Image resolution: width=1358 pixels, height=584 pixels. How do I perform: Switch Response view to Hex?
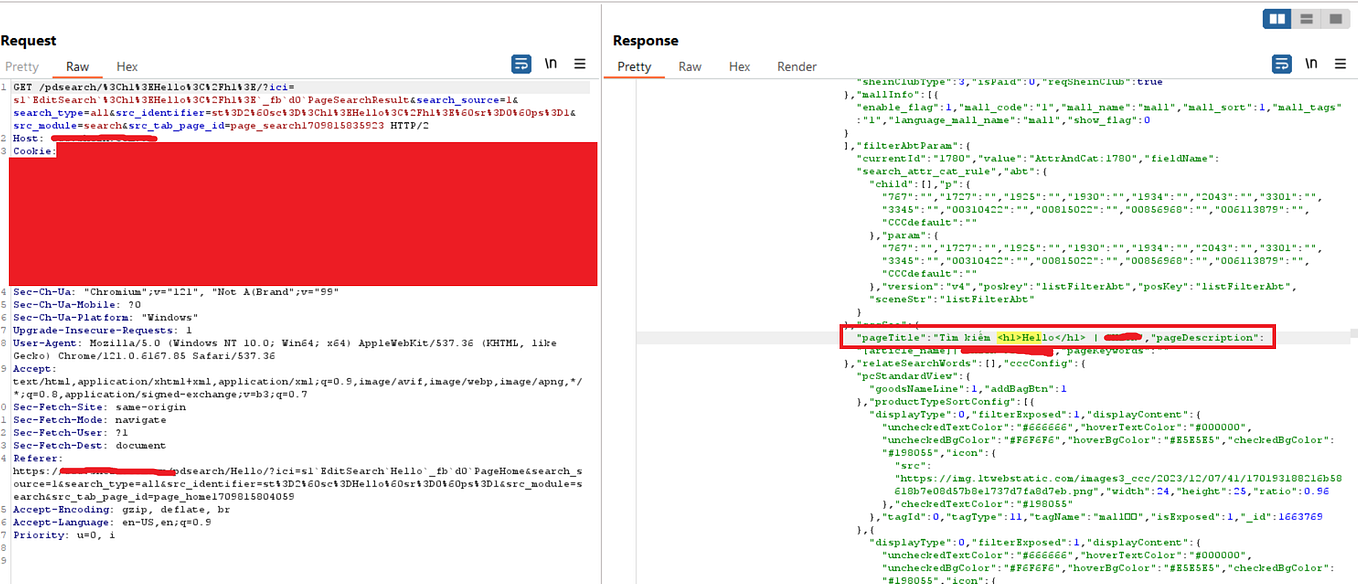(739, 66)
